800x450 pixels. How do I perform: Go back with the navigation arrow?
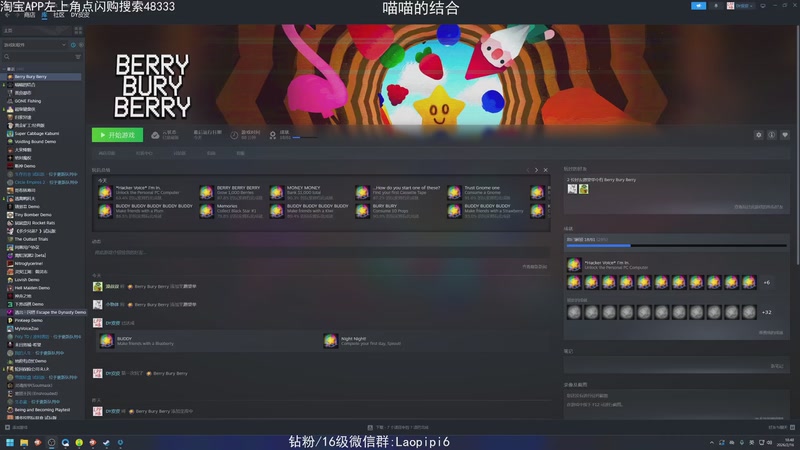7,15
